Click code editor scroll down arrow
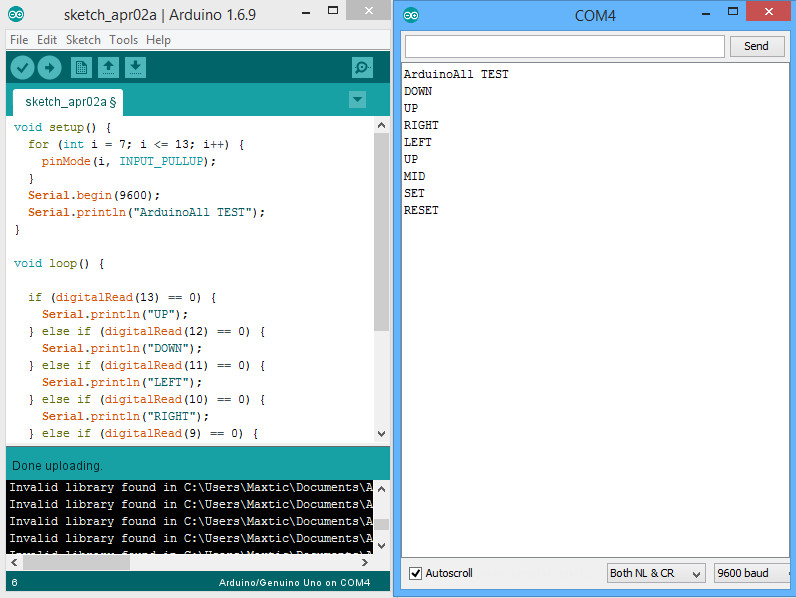The height and width of the screenshot is (598, 796). pyautogui.click(x=382, y=434)
